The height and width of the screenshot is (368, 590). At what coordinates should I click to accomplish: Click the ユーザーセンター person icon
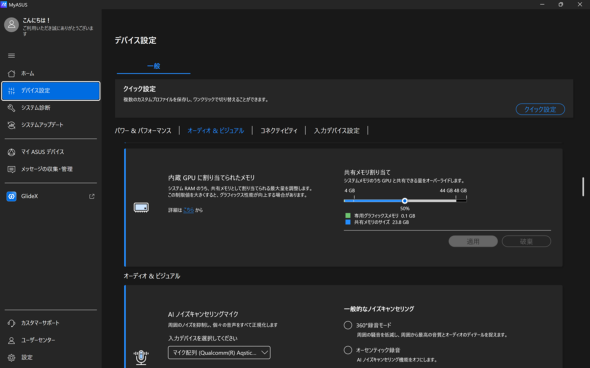tap(11, 341)
